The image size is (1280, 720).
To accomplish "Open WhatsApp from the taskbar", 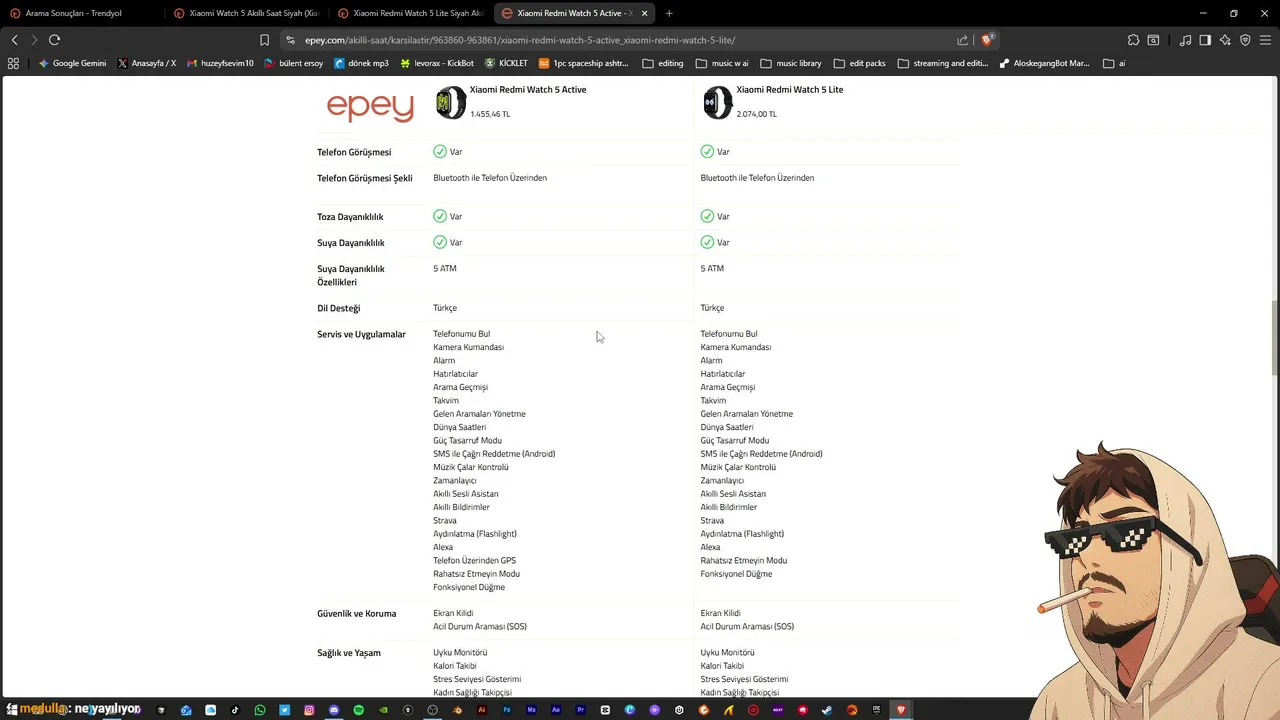I will coord(260,710).
